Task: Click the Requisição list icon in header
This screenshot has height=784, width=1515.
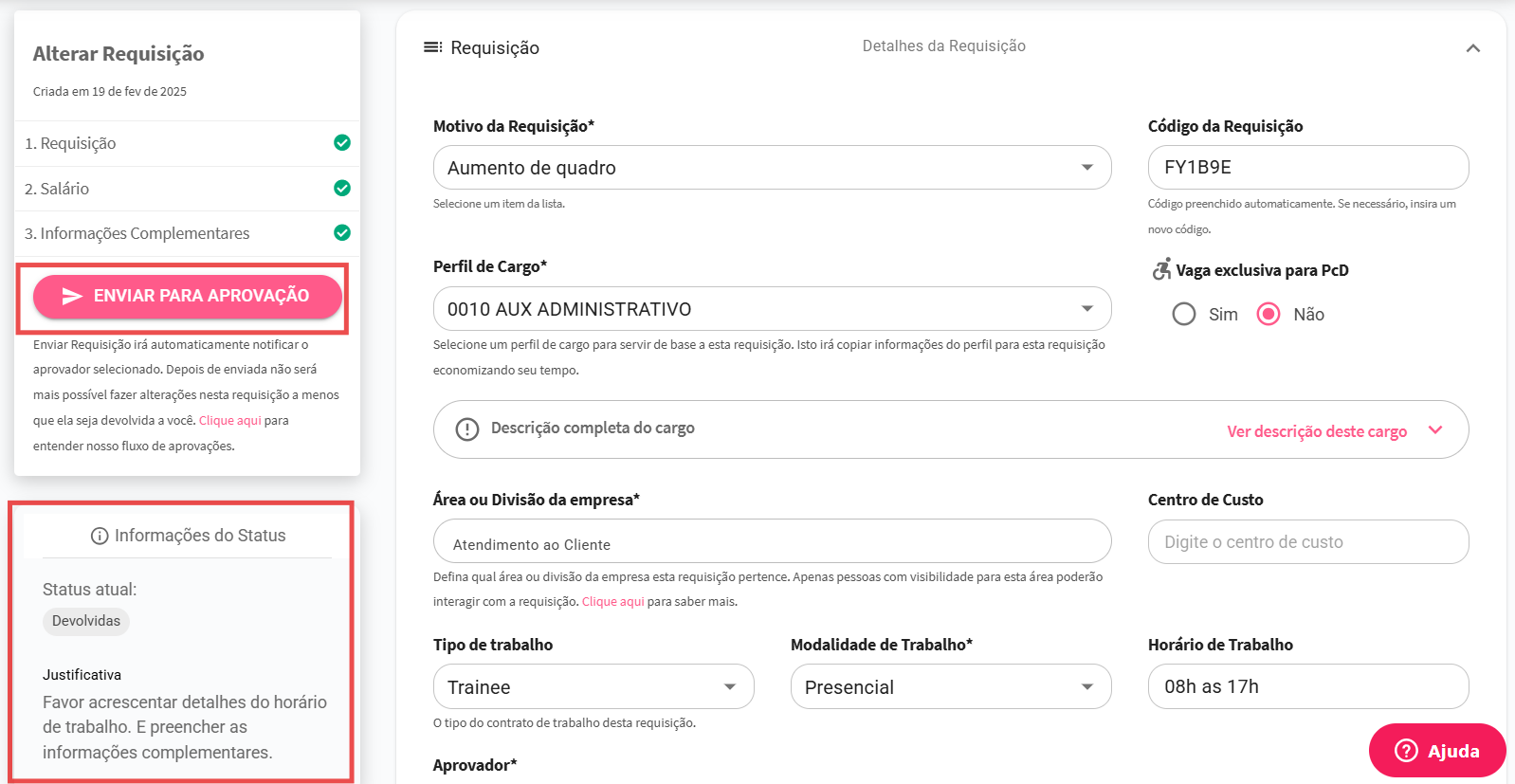Action: [x=432, y=47]
